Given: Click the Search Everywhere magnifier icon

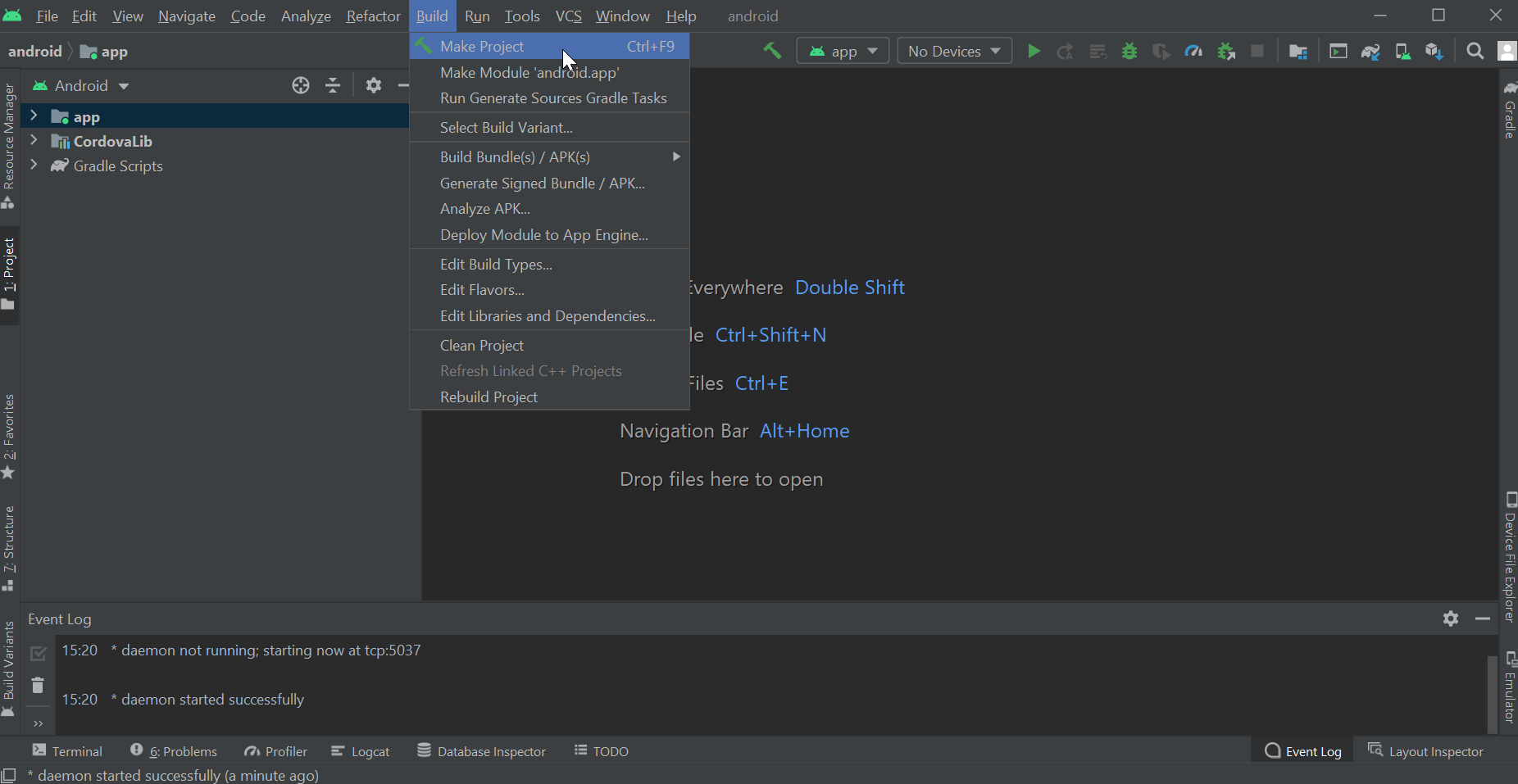Looking at the screenshot, I should coord(1475,52).
